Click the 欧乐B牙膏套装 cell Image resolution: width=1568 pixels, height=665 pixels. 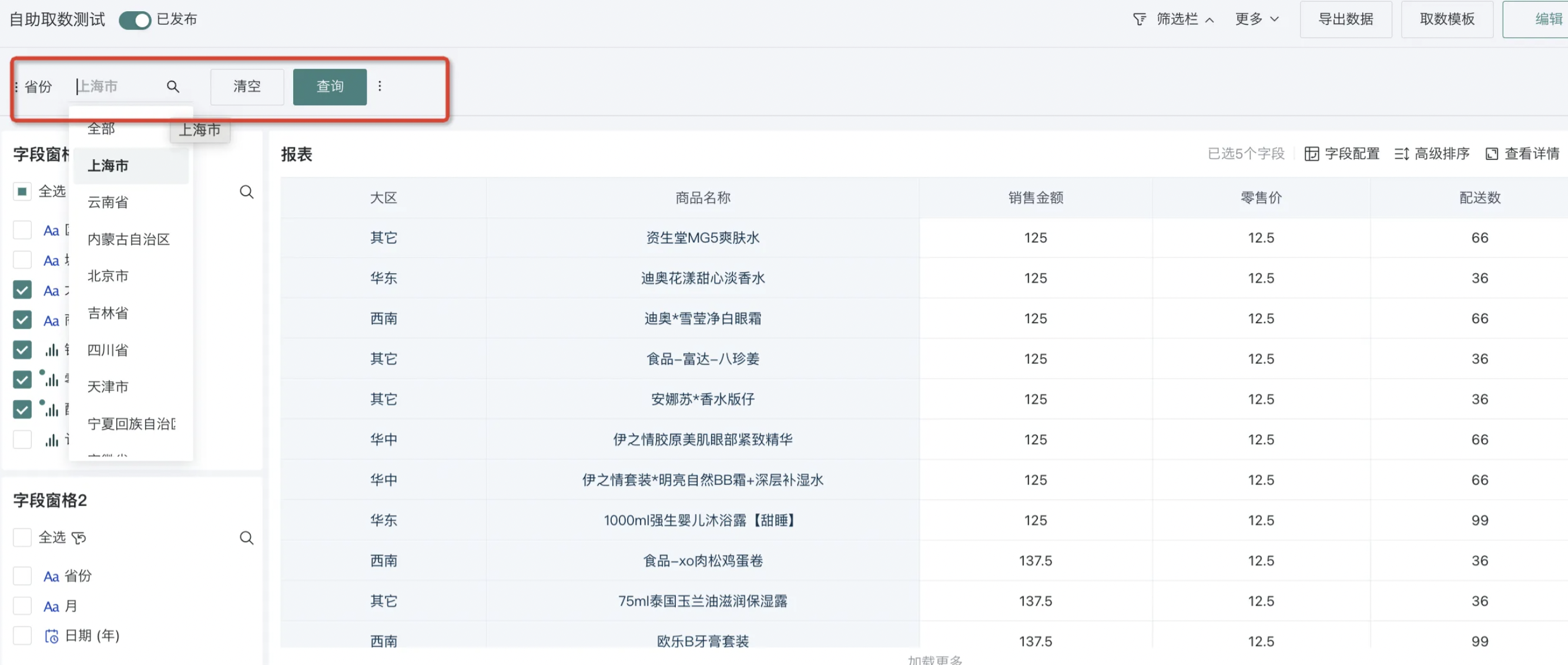click(x=702, y=641)
